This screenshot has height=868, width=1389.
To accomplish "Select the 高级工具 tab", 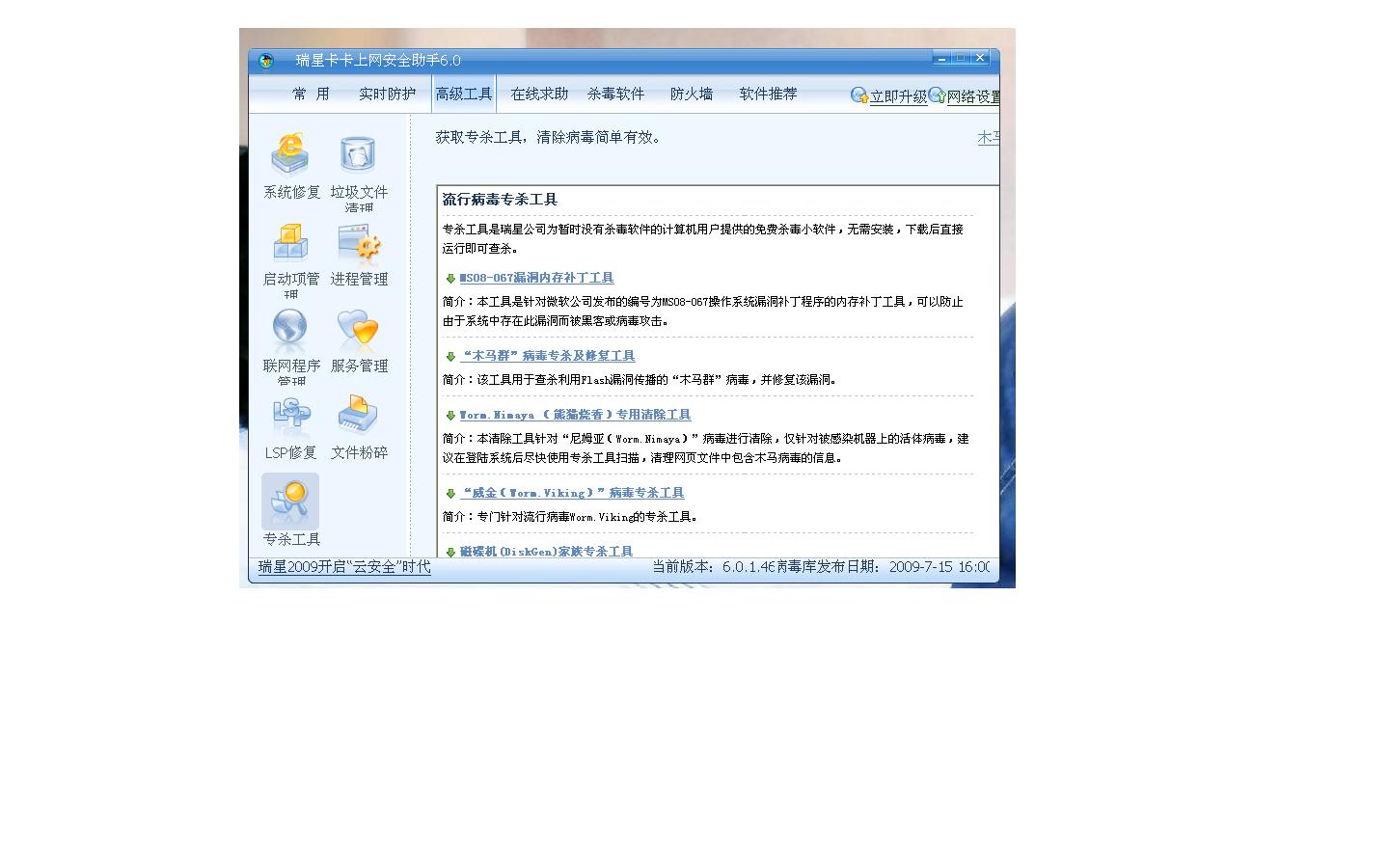I will 464,94.
